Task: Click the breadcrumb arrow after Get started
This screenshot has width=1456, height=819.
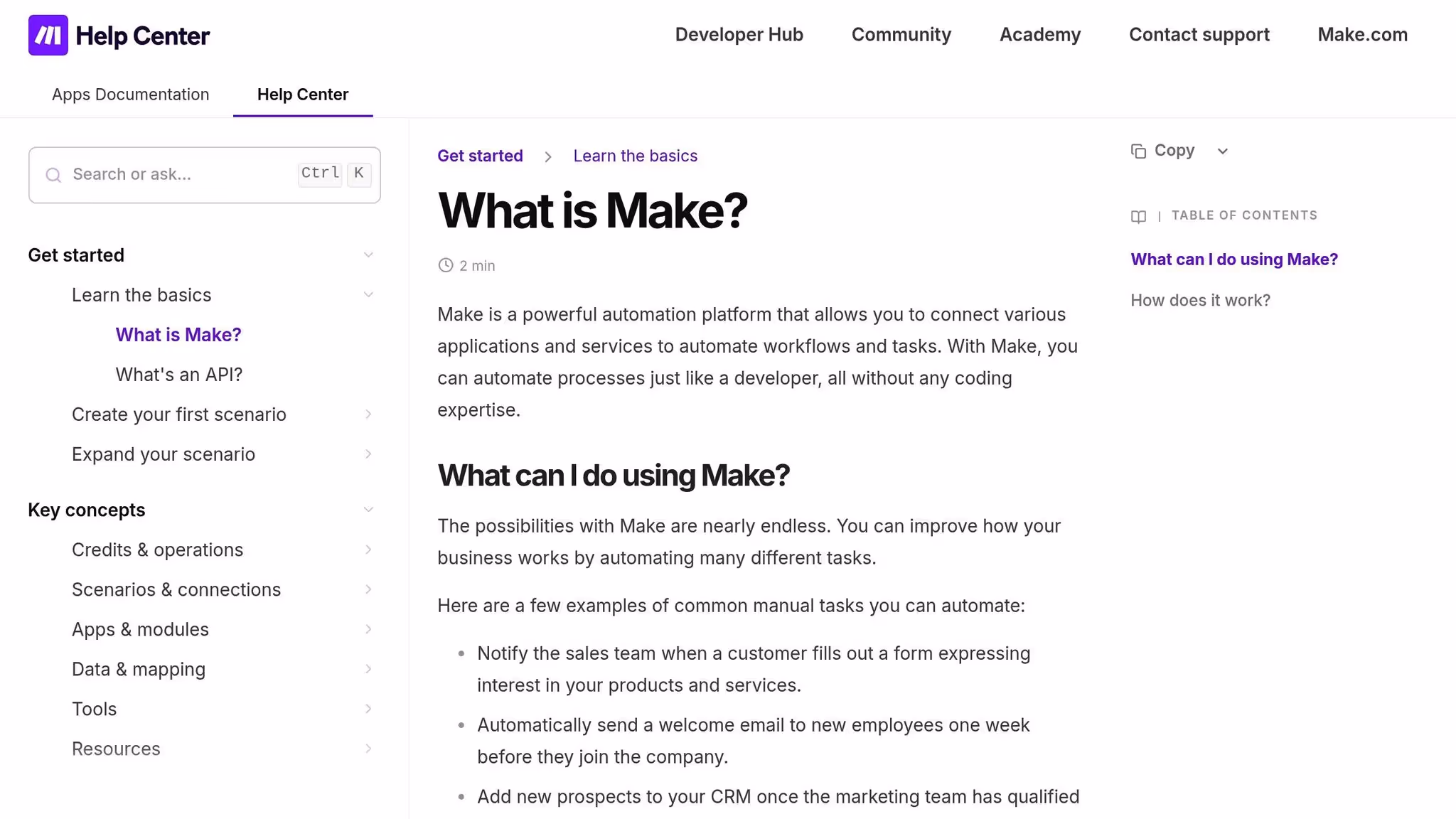Action: 548,156
